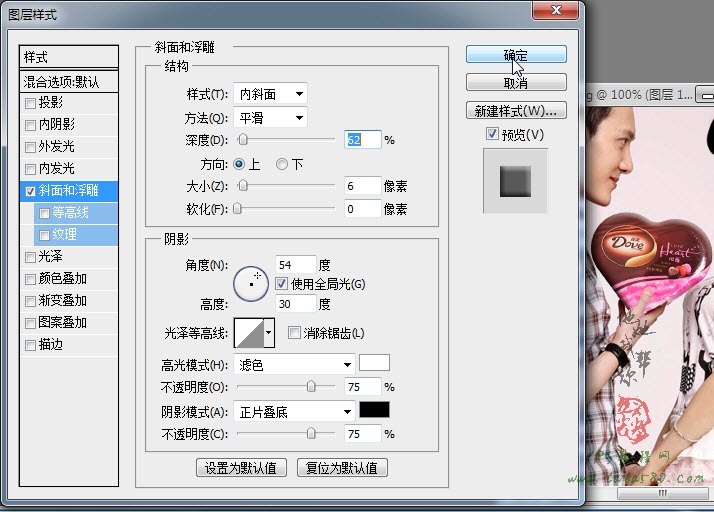Screen dimensions: 714x512
Task: Uncheck the 斜面和浮雕 checkbox
Action: pyautogui.click(x=31, y=191)
